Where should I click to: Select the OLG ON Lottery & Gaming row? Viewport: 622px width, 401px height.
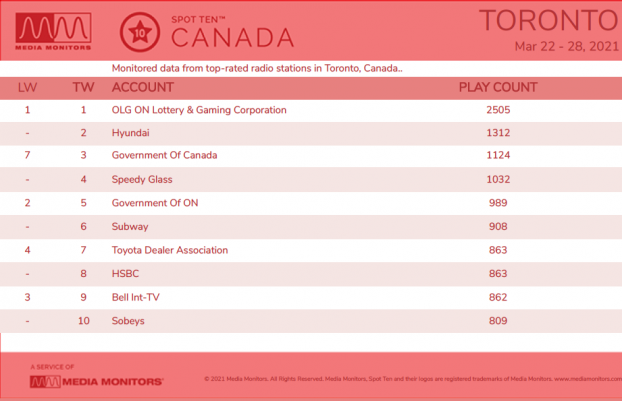[311, 110]
